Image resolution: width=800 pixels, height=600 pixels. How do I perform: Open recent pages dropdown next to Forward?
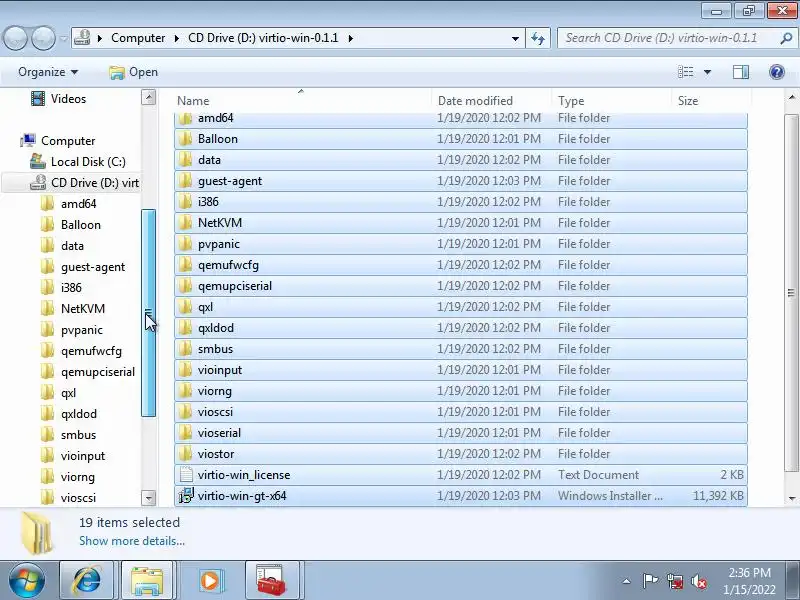point(63,38)
